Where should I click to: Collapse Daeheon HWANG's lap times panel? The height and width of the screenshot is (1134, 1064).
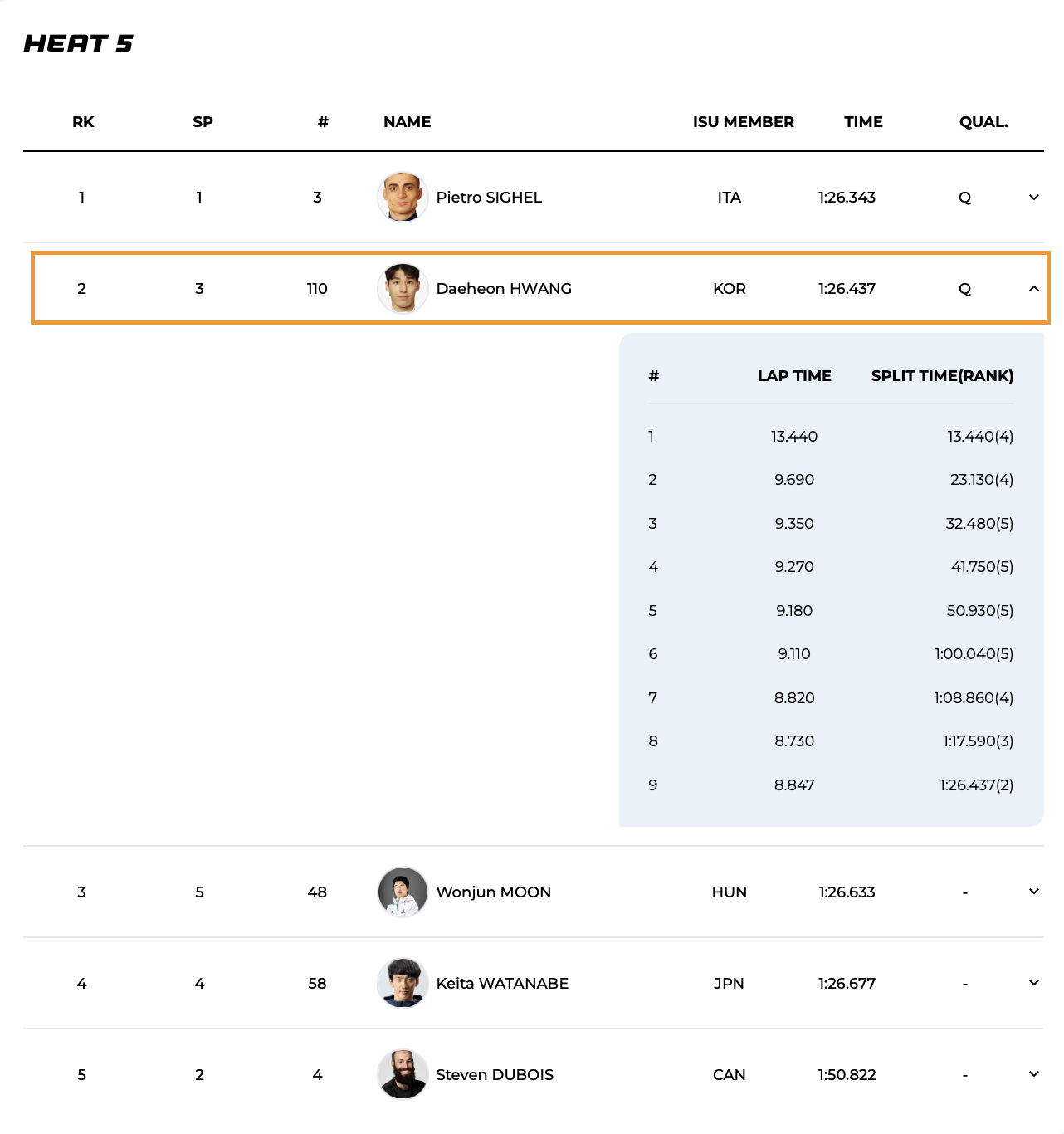coord(1033,289)
